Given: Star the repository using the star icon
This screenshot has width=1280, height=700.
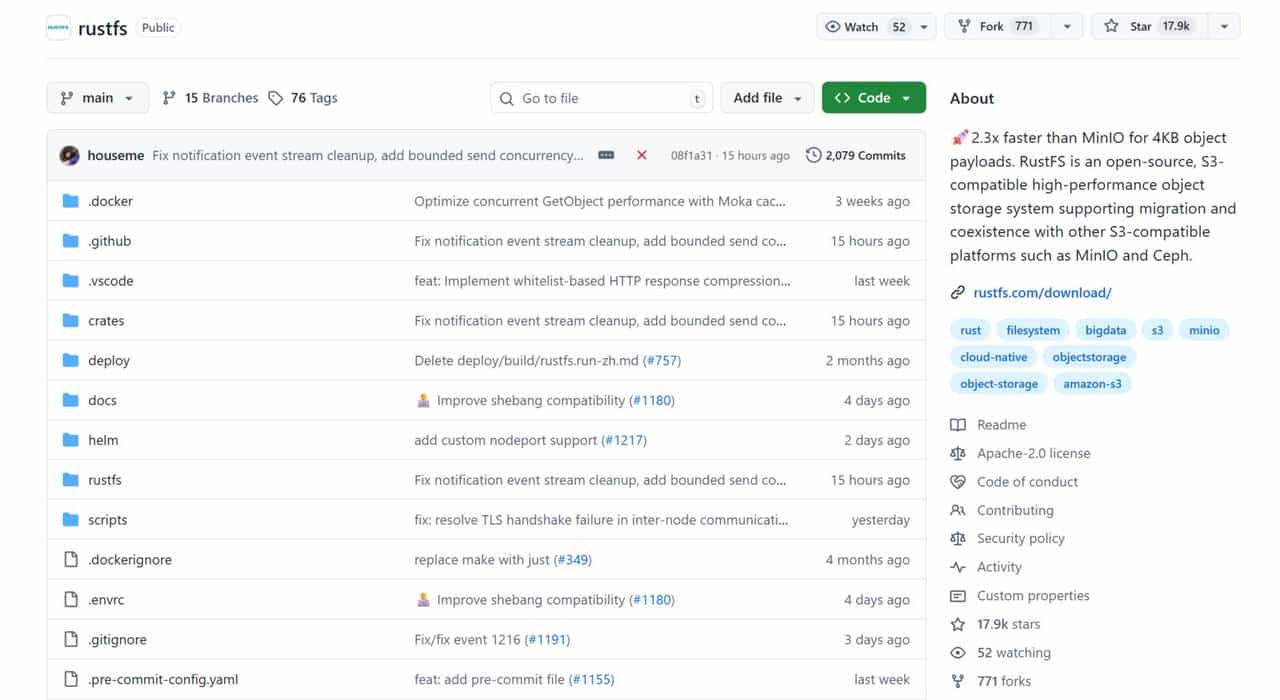Looking at the screenshot, I should (1110, 26).
